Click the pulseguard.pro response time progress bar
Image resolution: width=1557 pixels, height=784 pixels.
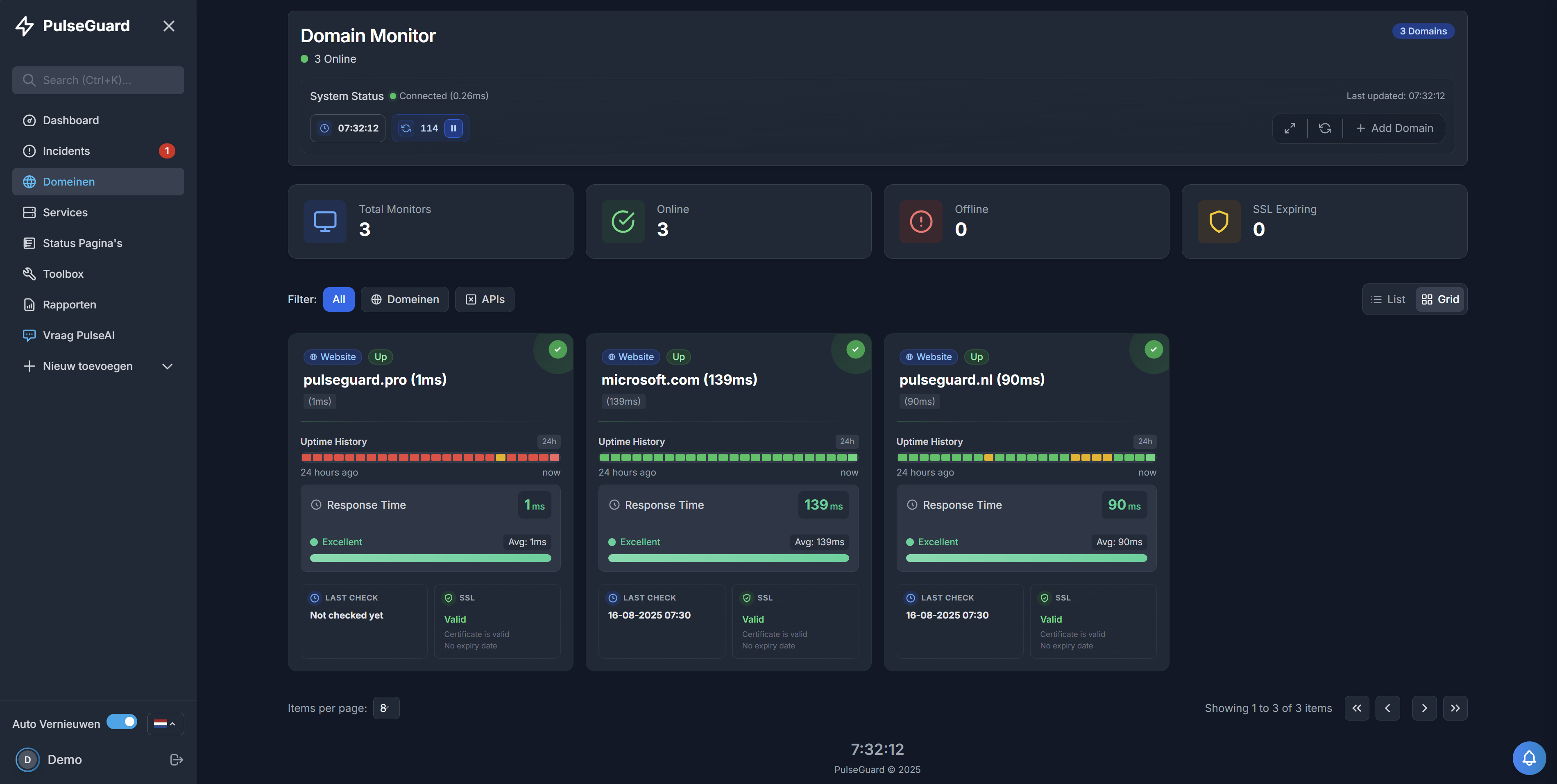[431, 558]
